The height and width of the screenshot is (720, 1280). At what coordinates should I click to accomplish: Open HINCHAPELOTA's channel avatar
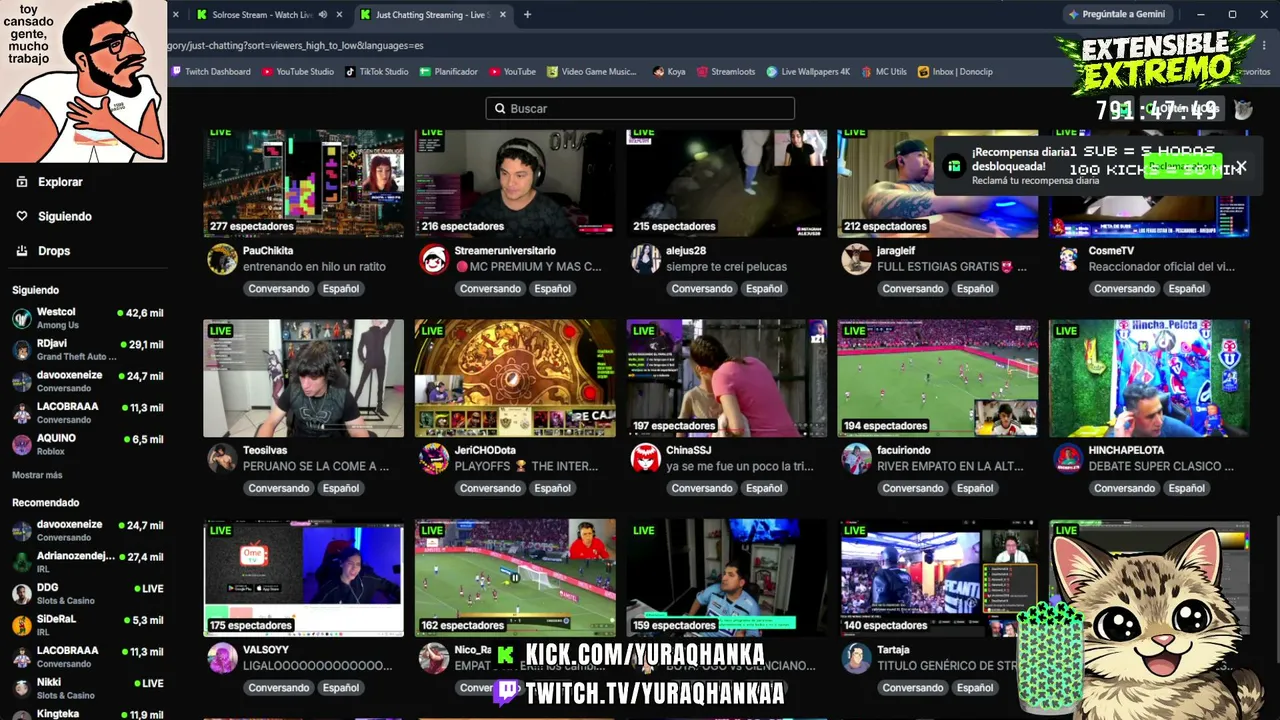coord(1068,458)
